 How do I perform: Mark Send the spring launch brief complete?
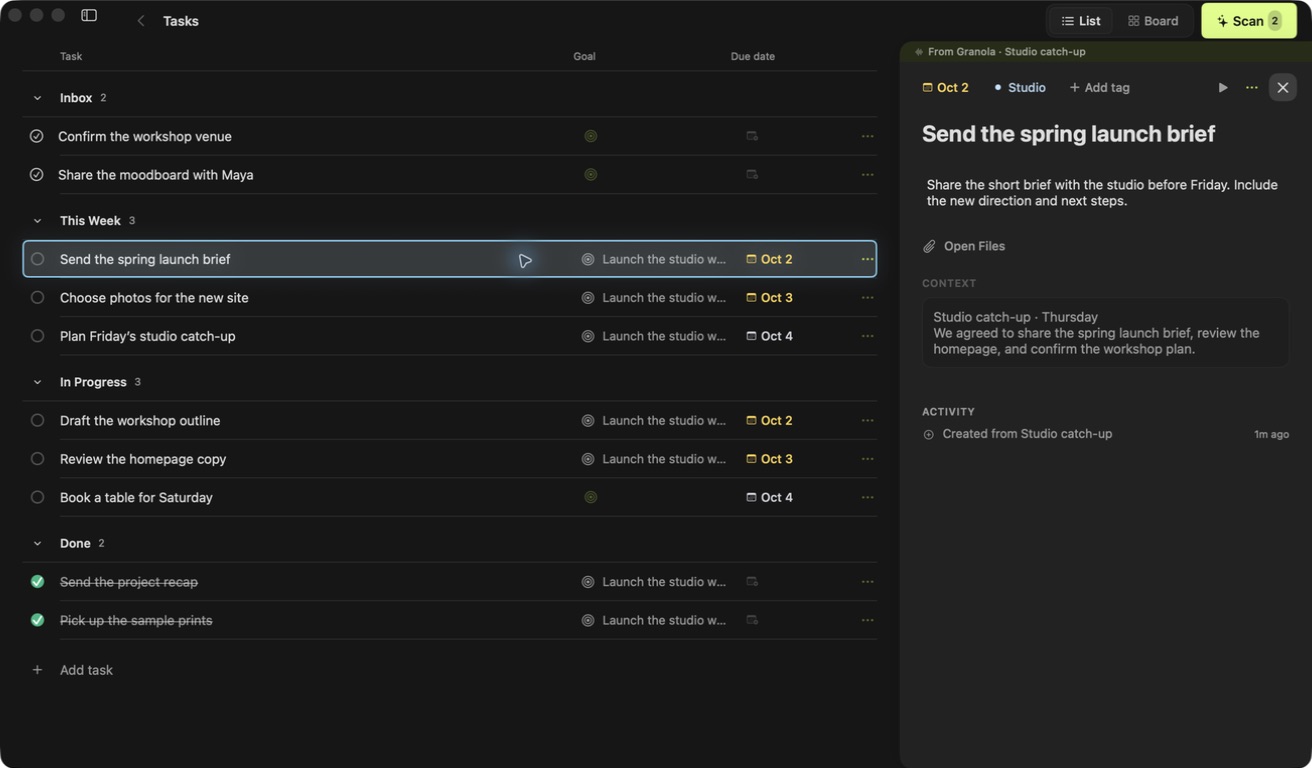37,259
